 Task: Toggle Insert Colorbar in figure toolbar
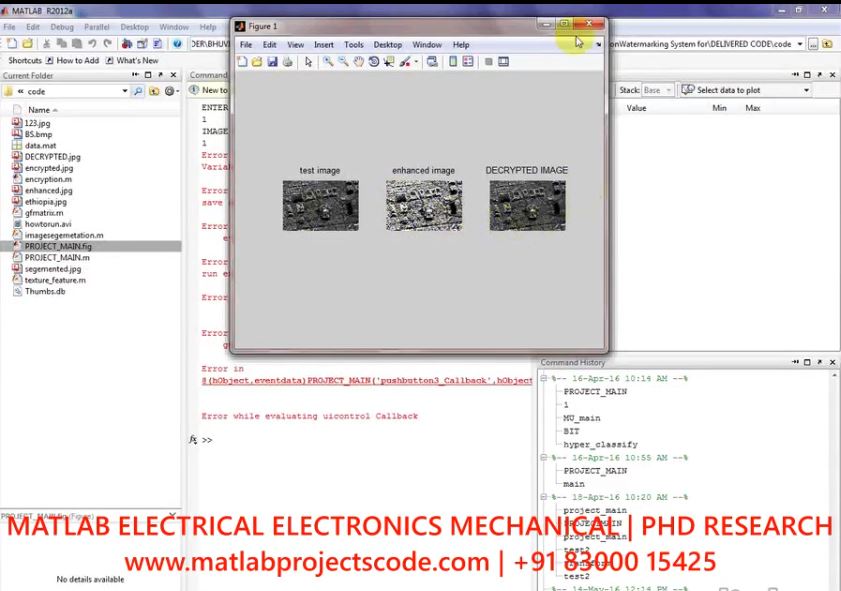[453, 62]
